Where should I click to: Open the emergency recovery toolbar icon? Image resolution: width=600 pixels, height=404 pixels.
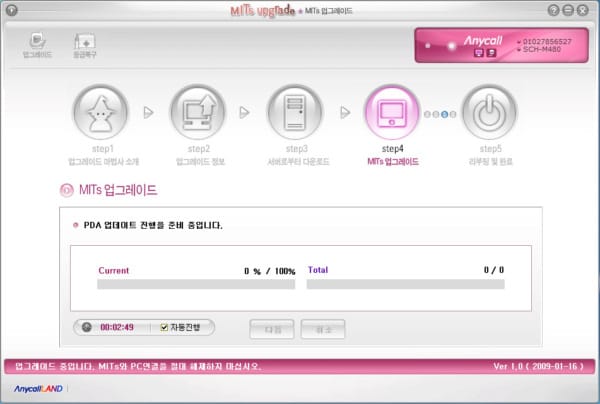click(85, 45)
